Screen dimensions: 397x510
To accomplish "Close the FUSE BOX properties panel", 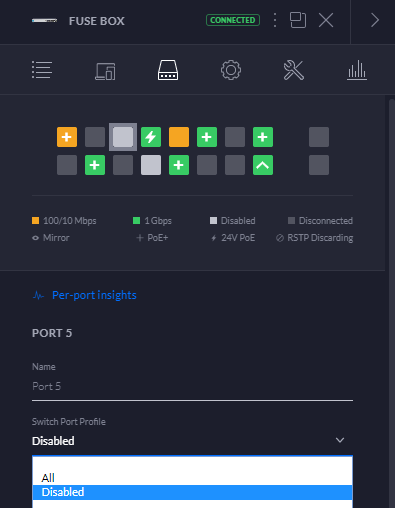I will click(x=326, y=20).
